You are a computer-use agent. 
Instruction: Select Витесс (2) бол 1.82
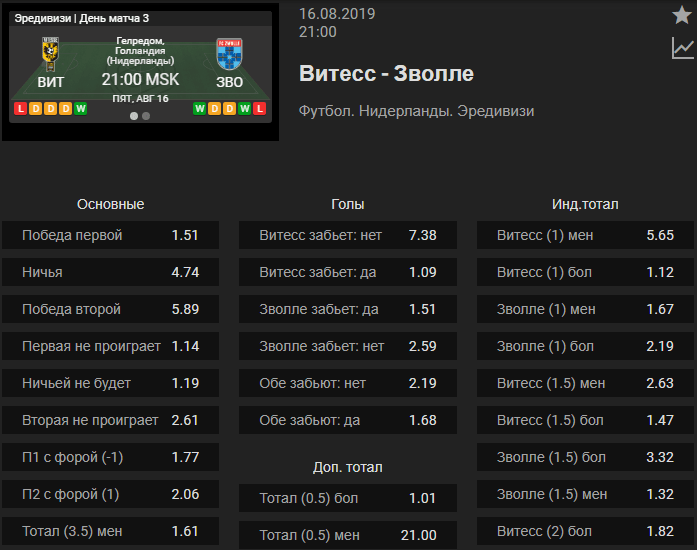(585, 531)
